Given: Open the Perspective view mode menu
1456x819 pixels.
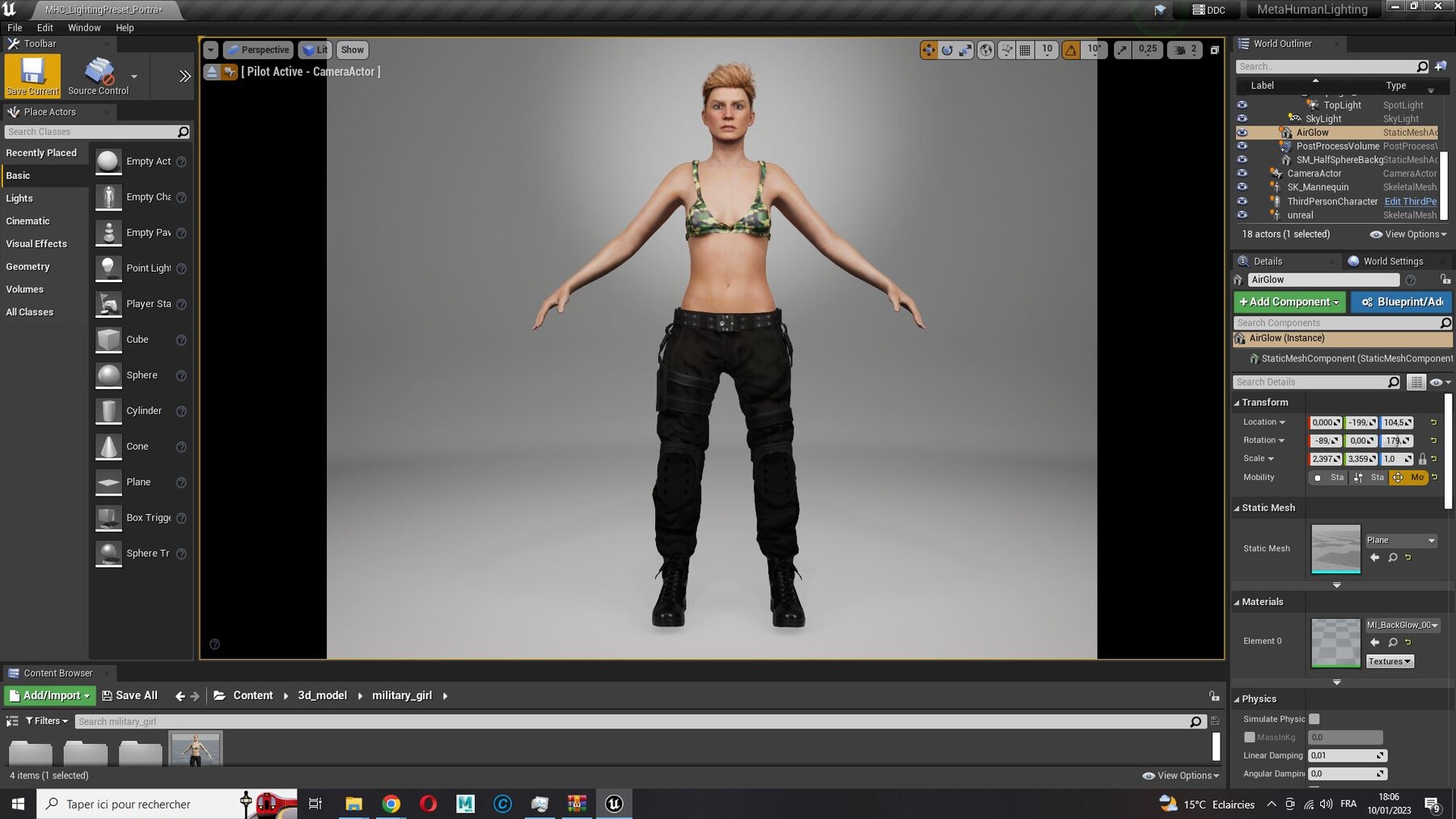Looking at the screenshot, I should (x=257, y=50).
